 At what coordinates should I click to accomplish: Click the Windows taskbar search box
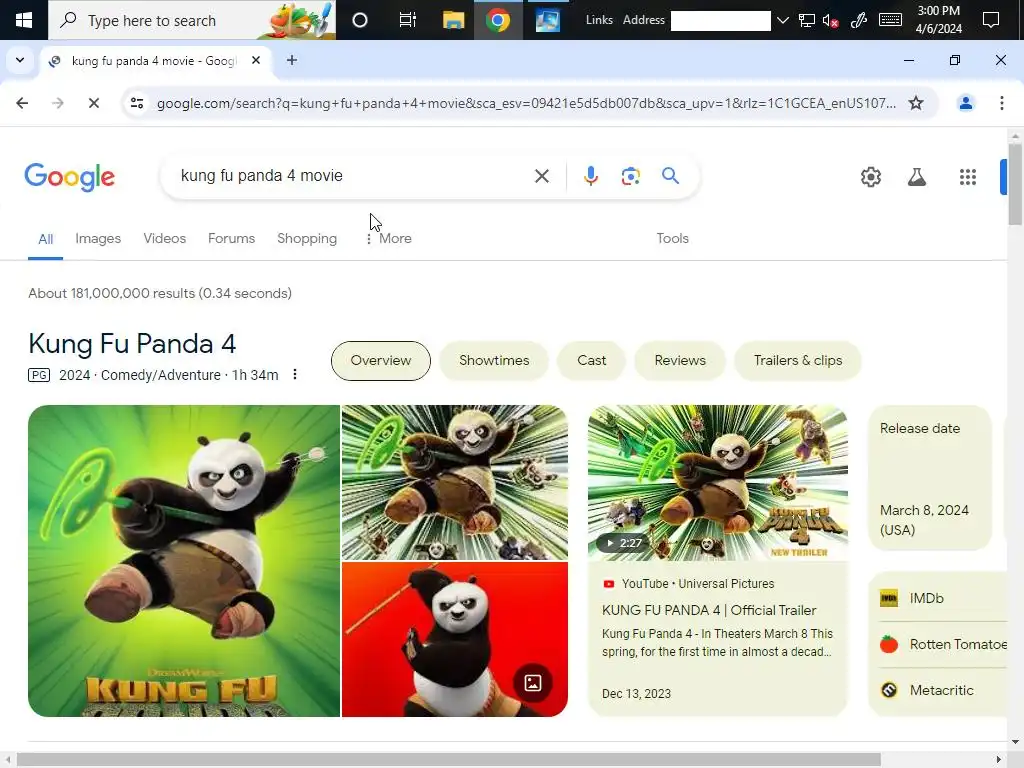click(192, 20)
